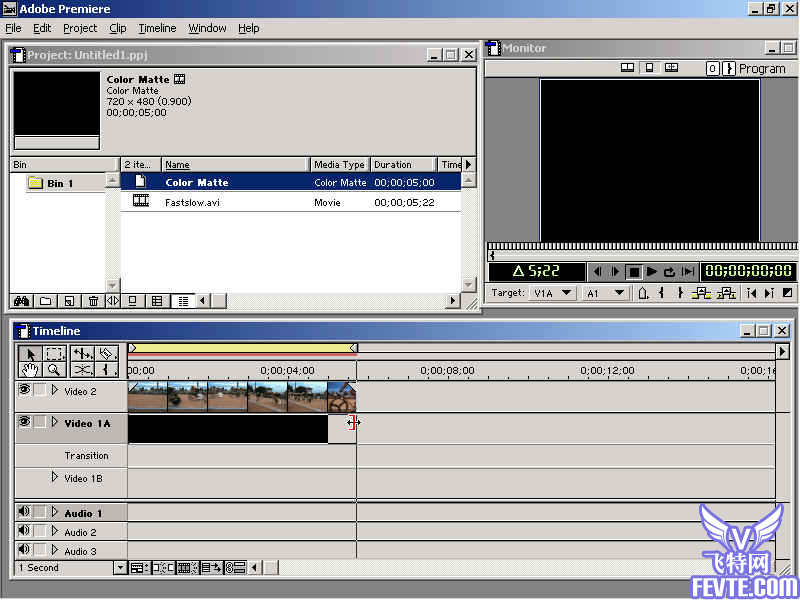The width and height of the screenshot is (800, 600).
Task: Open the Track Options dialog icon
Action: point(139,567)
